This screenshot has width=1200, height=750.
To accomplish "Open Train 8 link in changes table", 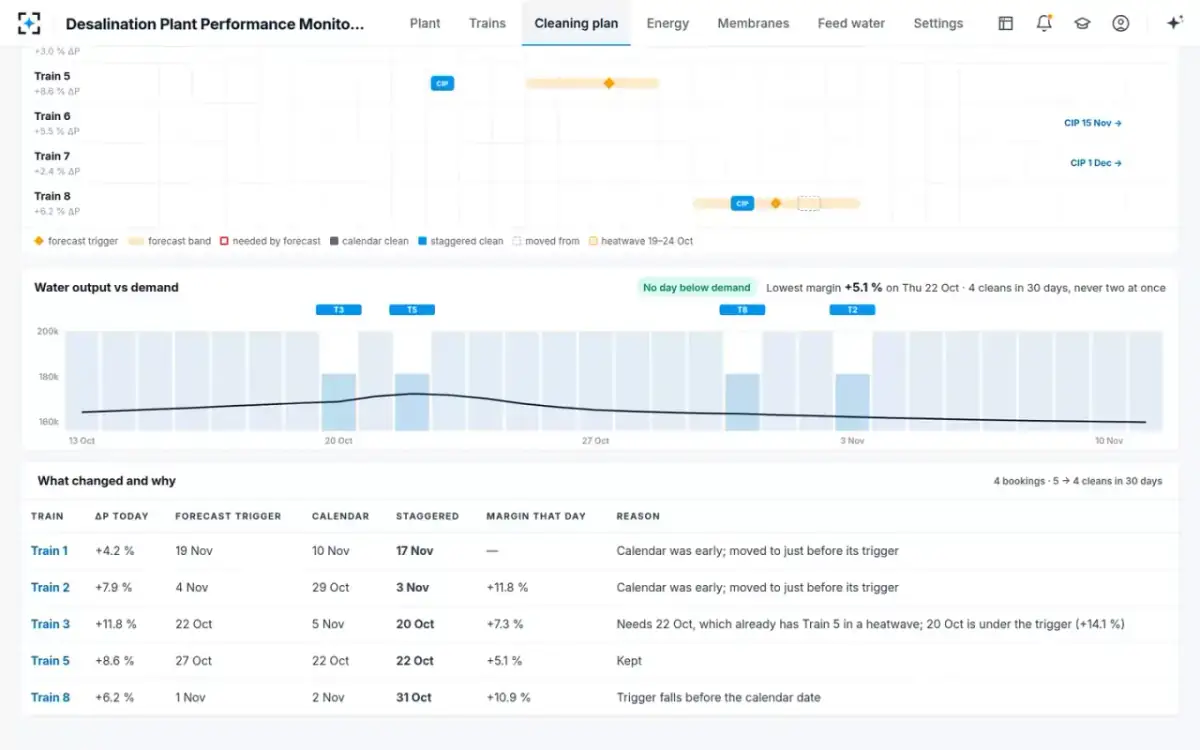I will click(50, 698).
